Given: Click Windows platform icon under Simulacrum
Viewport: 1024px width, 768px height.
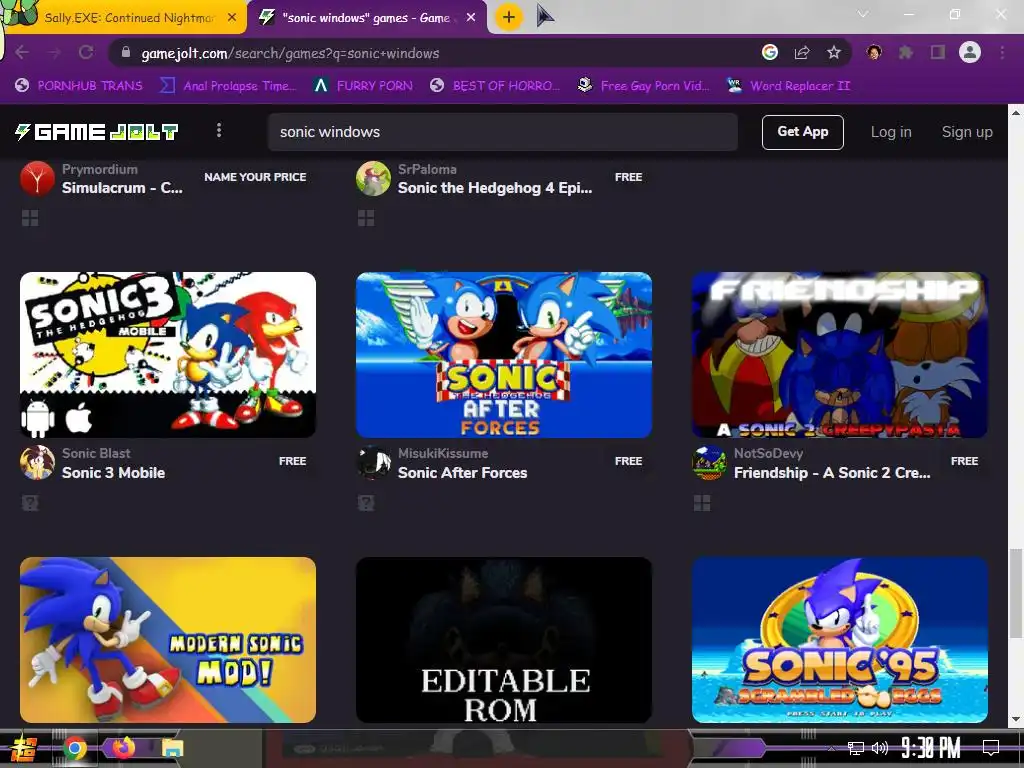Looking at the screenshot, I should click(x=30, y=218).
